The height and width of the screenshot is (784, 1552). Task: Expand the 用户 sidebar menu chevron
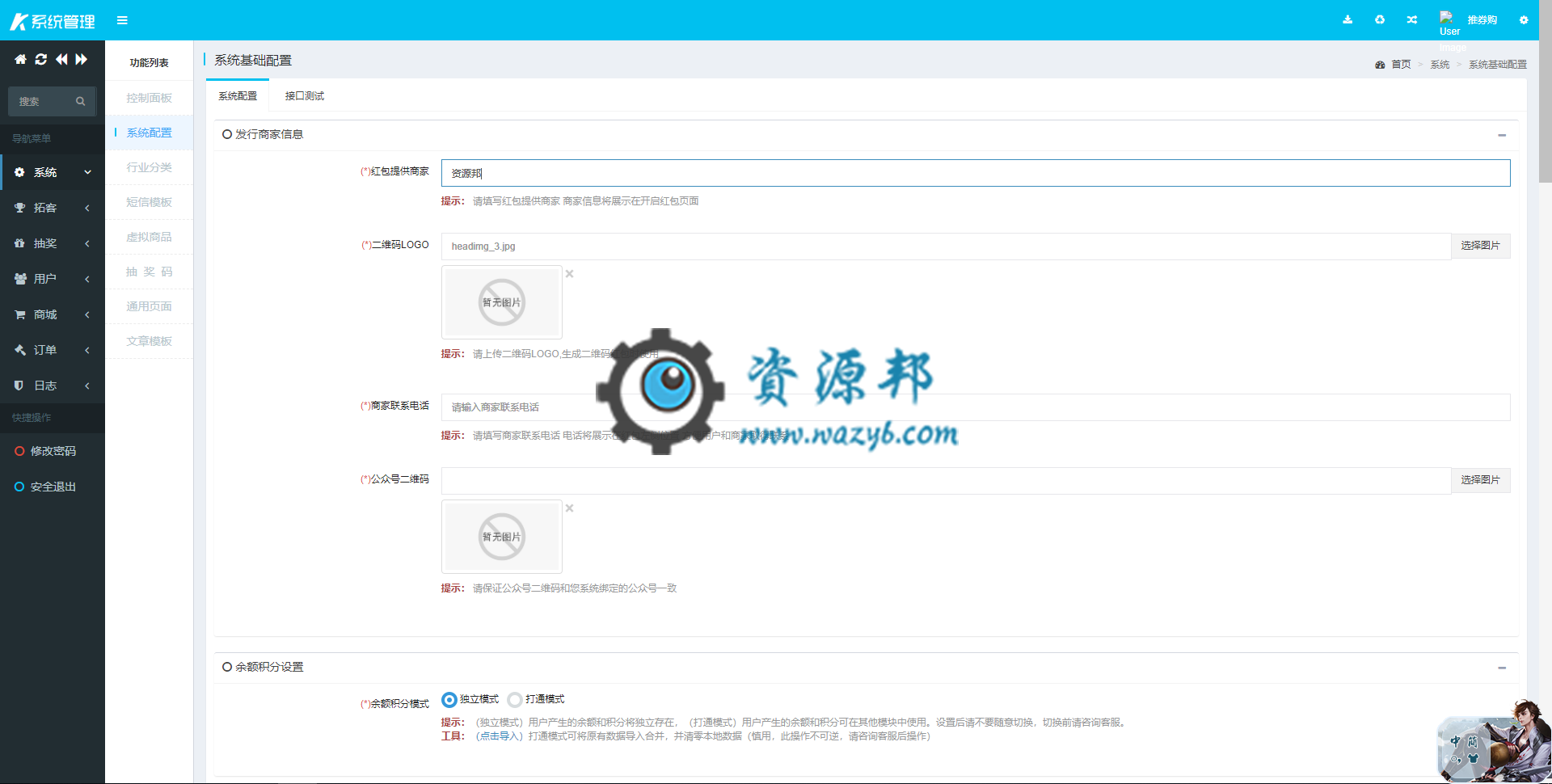pyautogui.click(x=87, y=279)
